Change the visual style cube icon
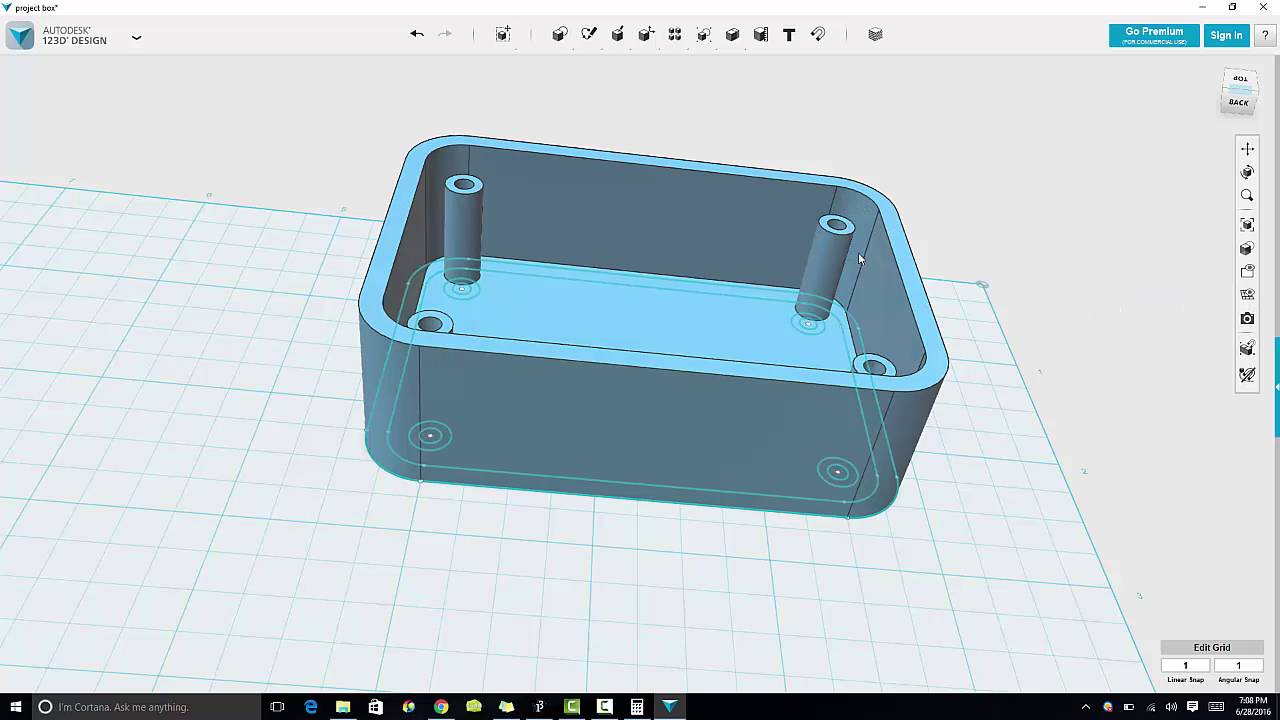Image resolution: width=1280 pixels, height=720 pixels. [1247, 249]
